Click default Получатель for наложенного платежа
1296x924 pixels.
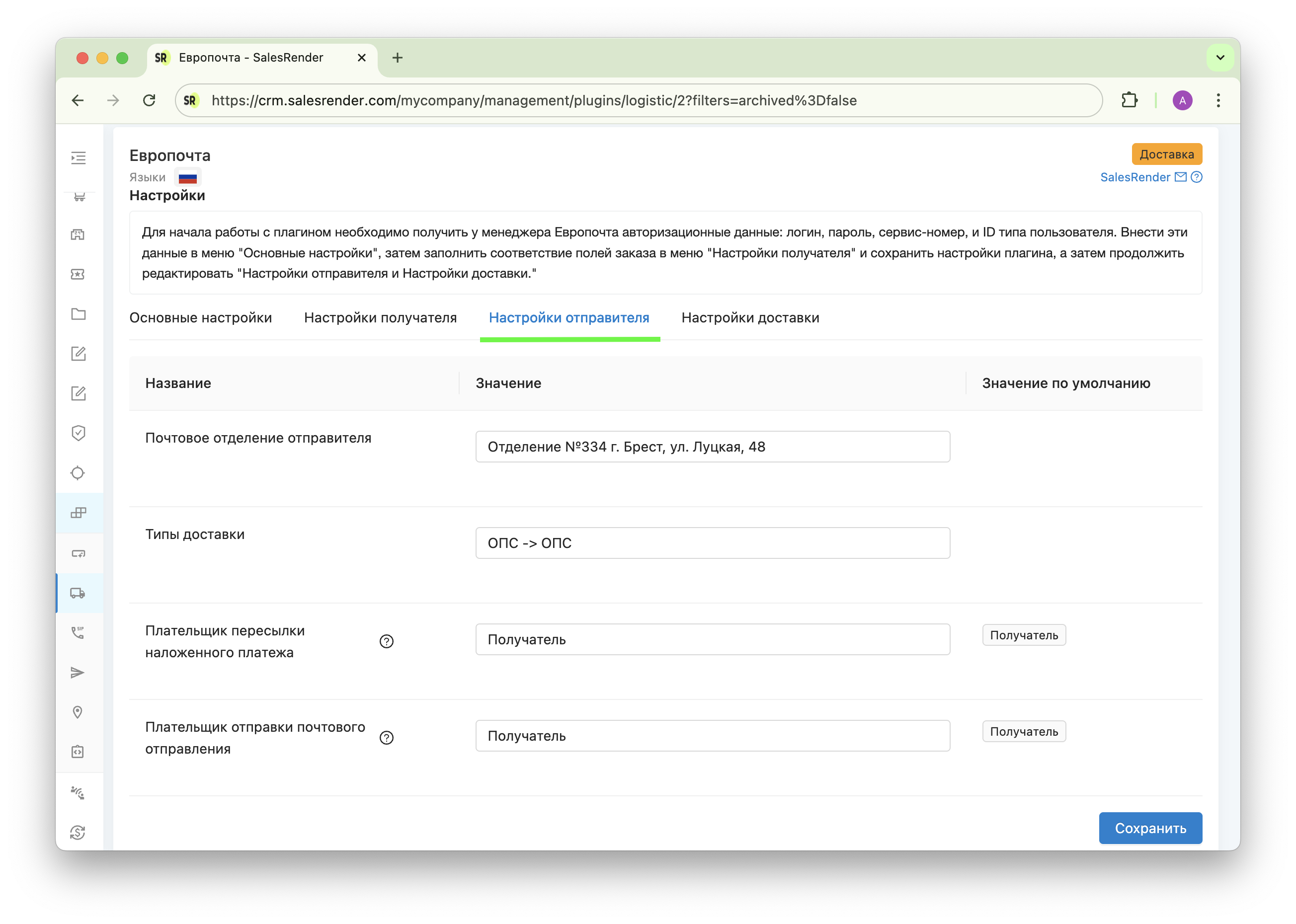(x=1024, y=635)
